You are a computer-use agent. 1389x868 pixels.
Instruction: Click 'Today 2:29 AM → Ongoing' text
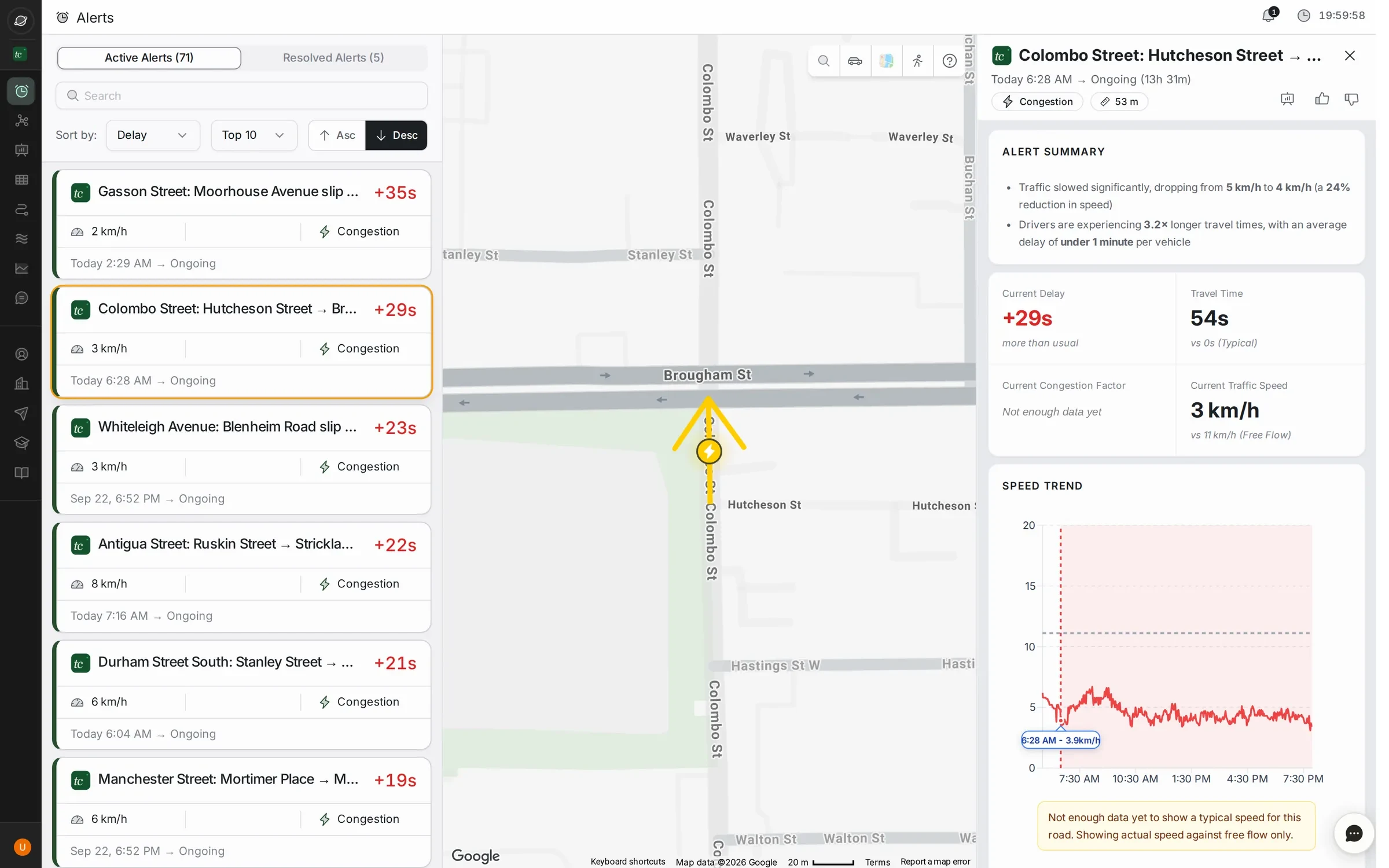point(143,263)
